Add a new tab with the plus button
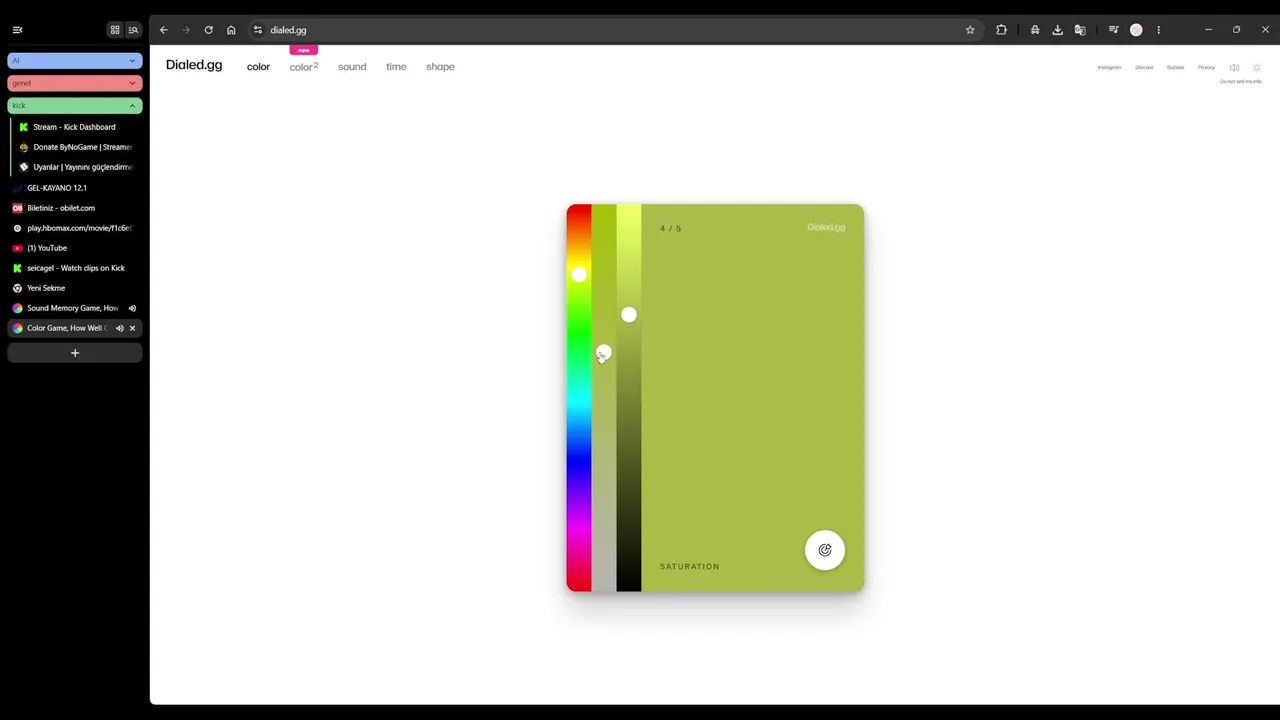 click(x=75, y=353)
